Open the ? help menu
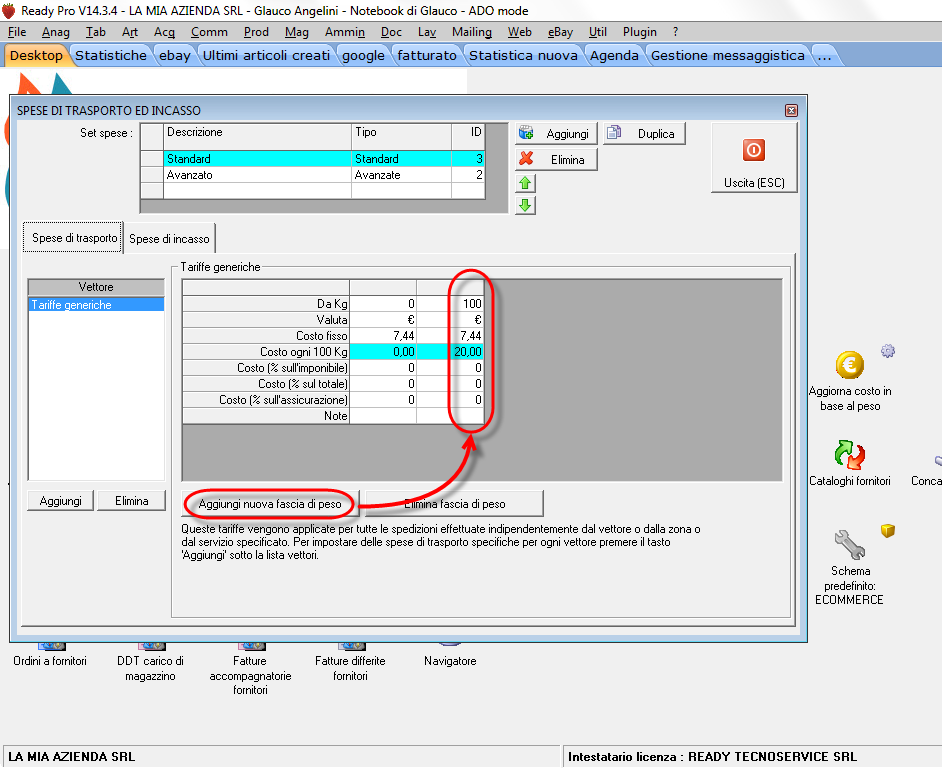This screenshot has width=942, height=768. coord(675,32)
